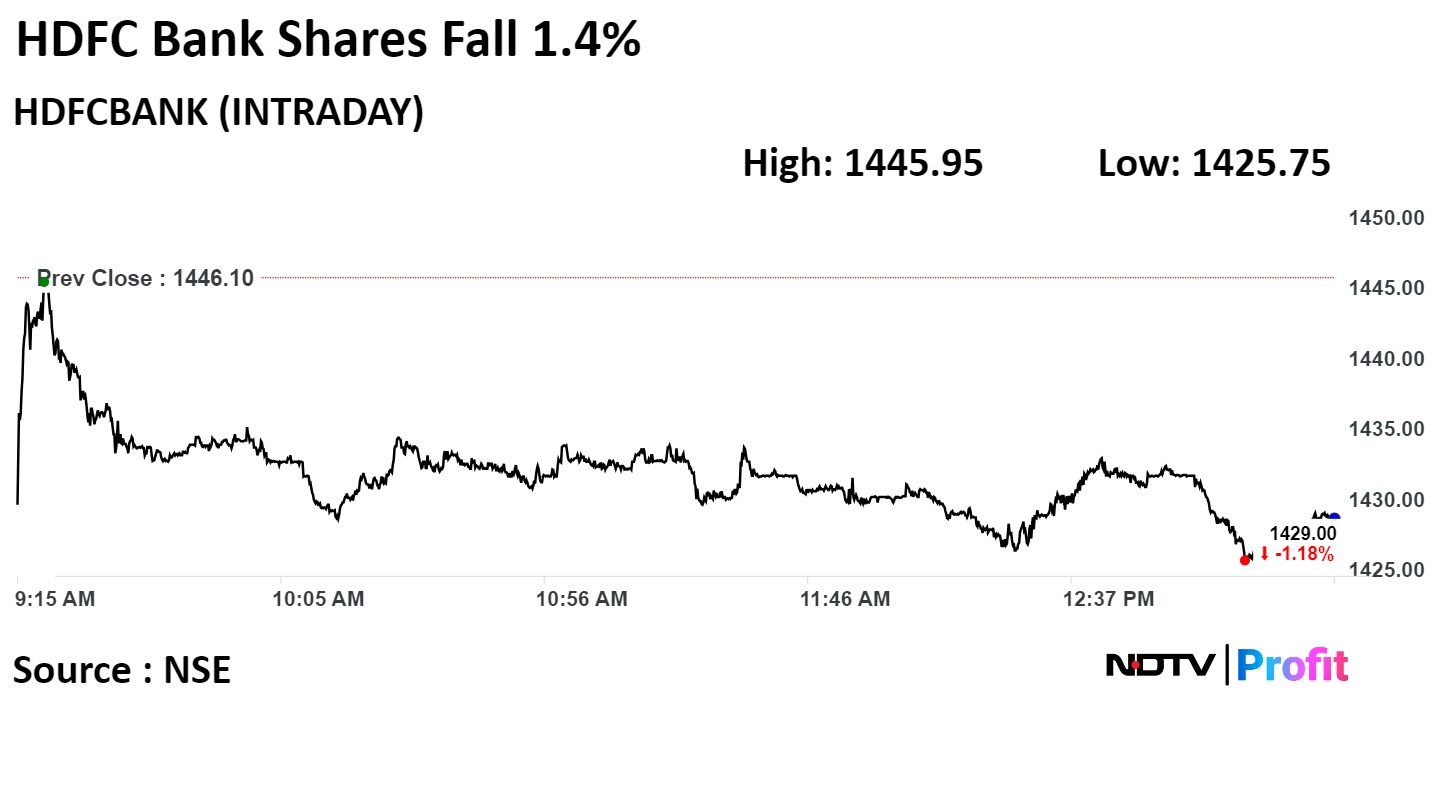Click the 1450.00 price axis label
Viewport: 1440px width, 810px height.
[x=1385, y=218]
